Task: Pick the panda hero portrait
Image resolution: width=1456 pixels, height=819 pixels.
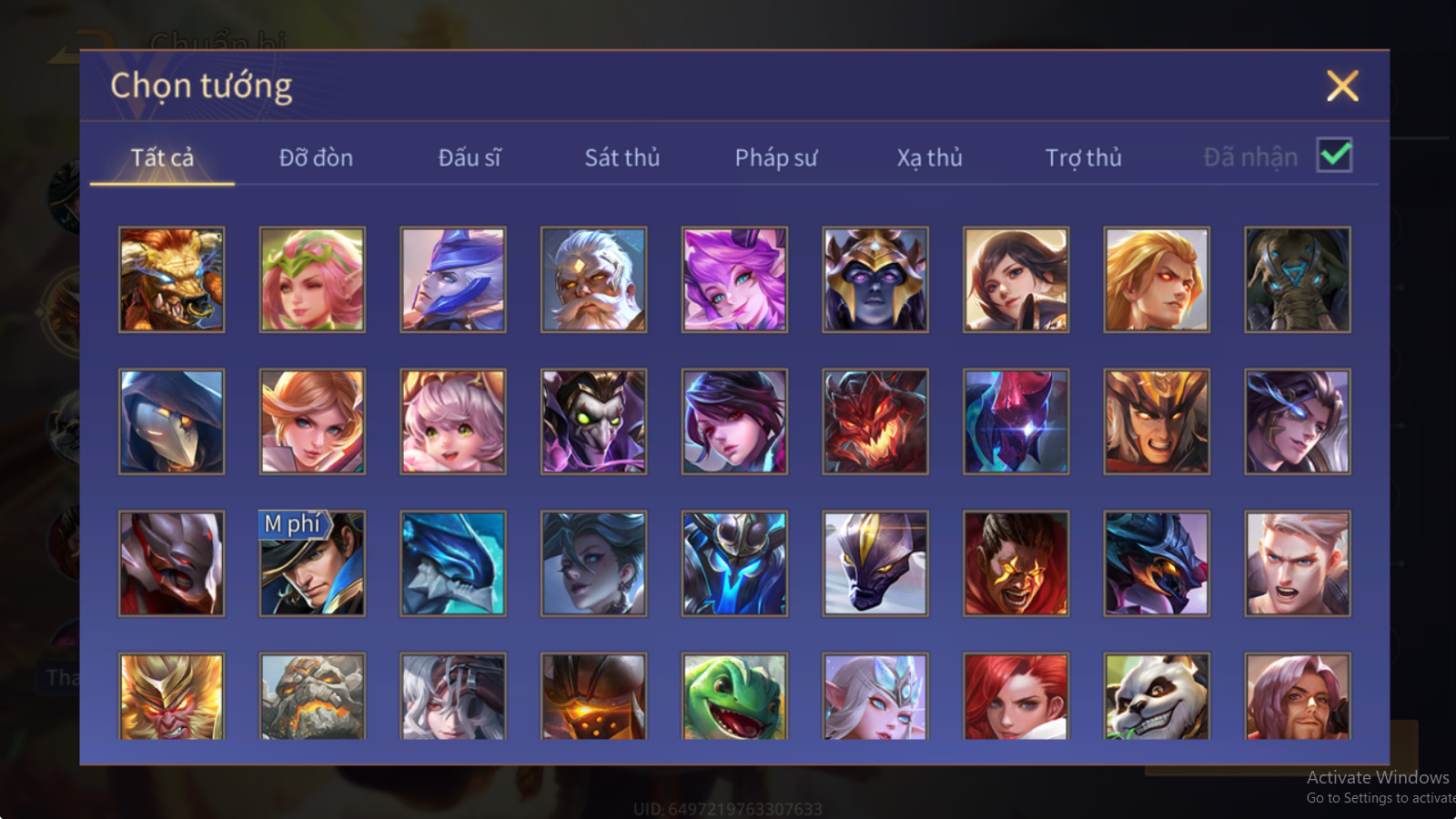Action: coord(1157,696)
